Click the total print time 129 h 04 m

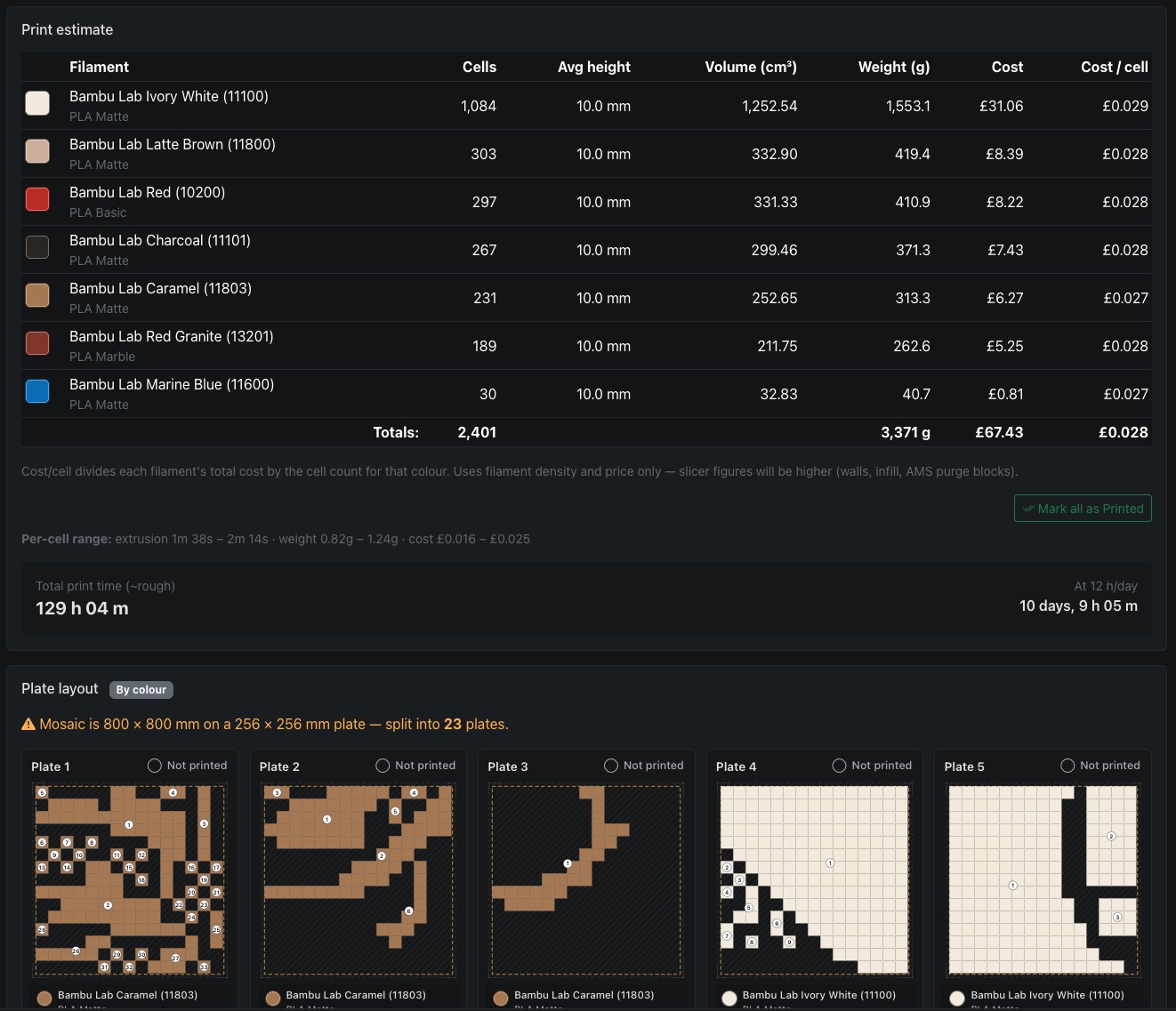(82, 608)
